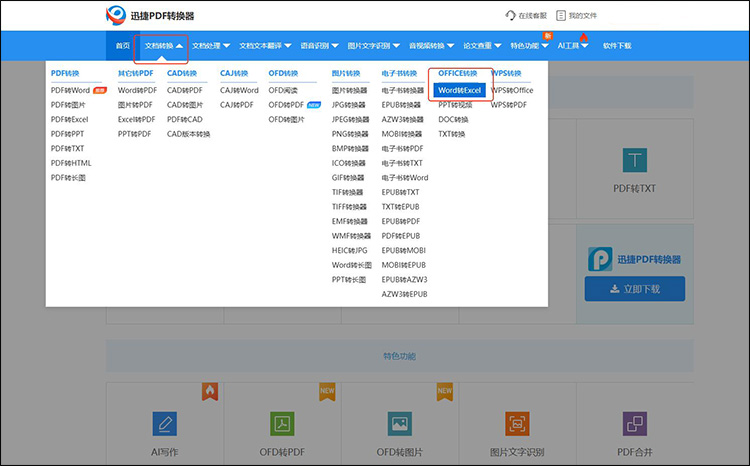Click the 新 badge above 特色功能

pyautogui.click(x=548, y=36)
